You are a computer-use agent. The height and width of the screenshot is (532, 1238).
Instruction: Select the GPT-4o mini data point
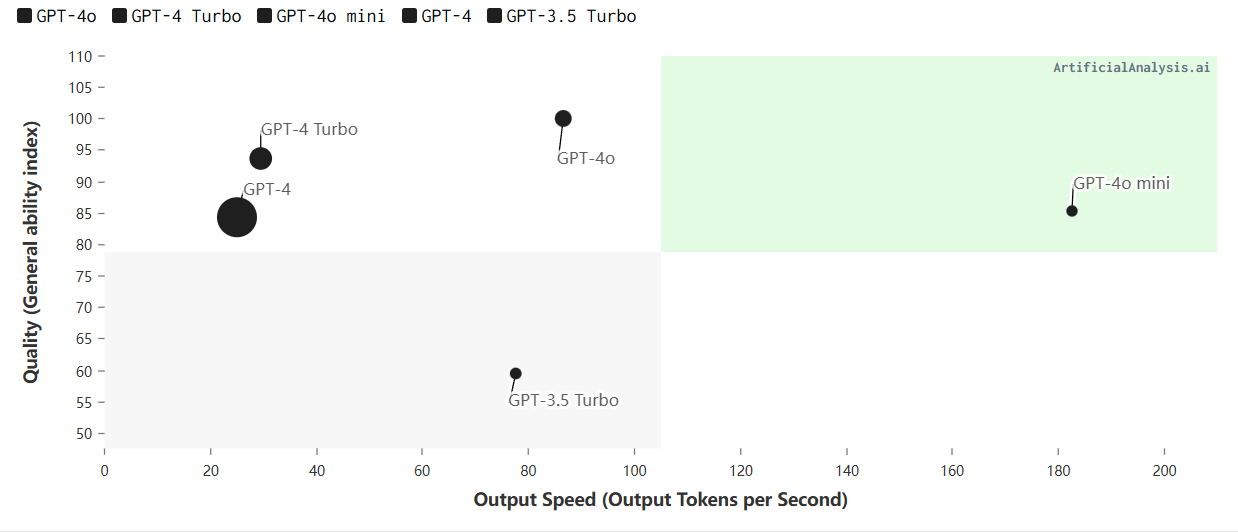(x=1072, y=211)
